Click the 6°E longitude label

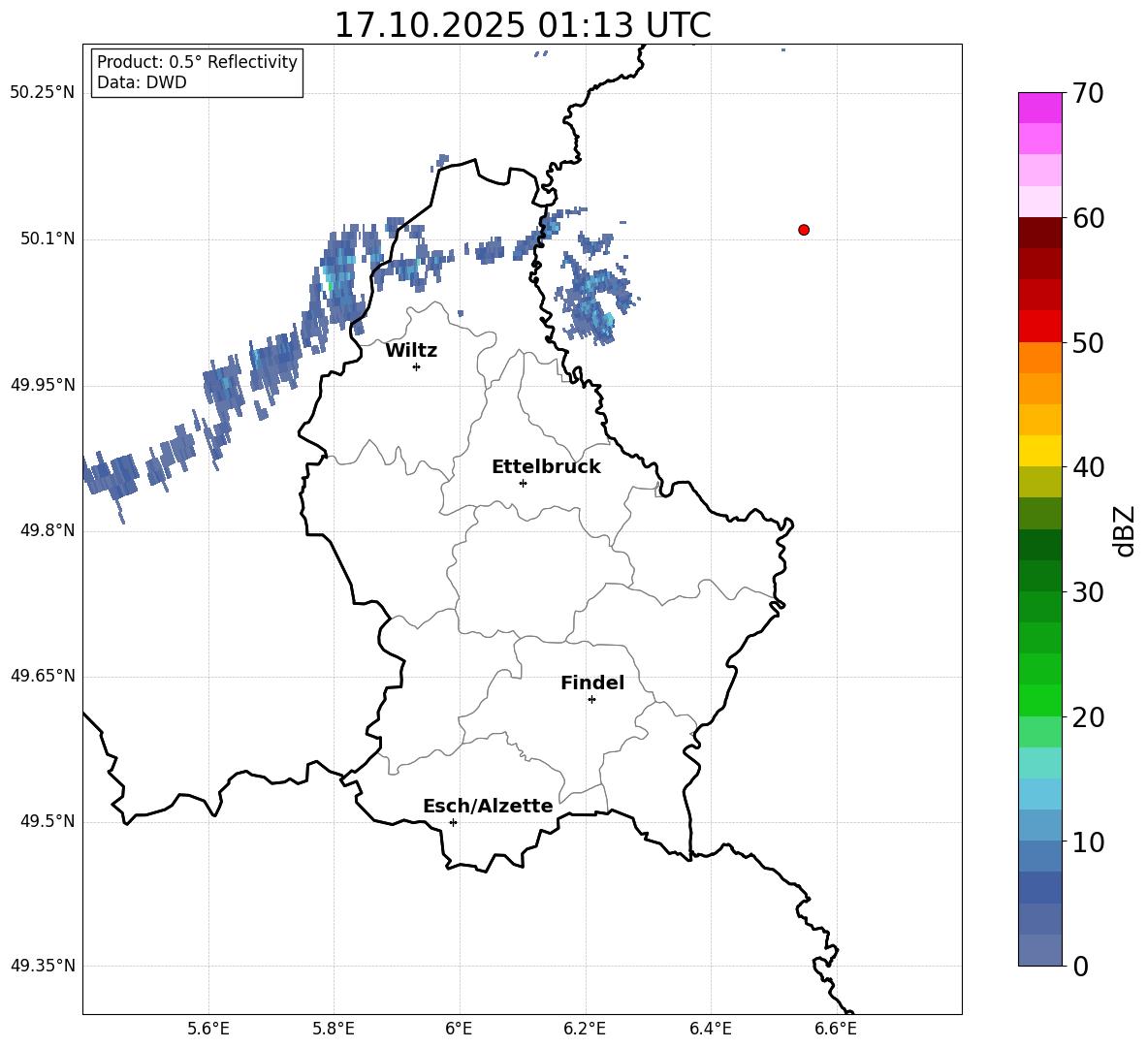[459, 1029]
